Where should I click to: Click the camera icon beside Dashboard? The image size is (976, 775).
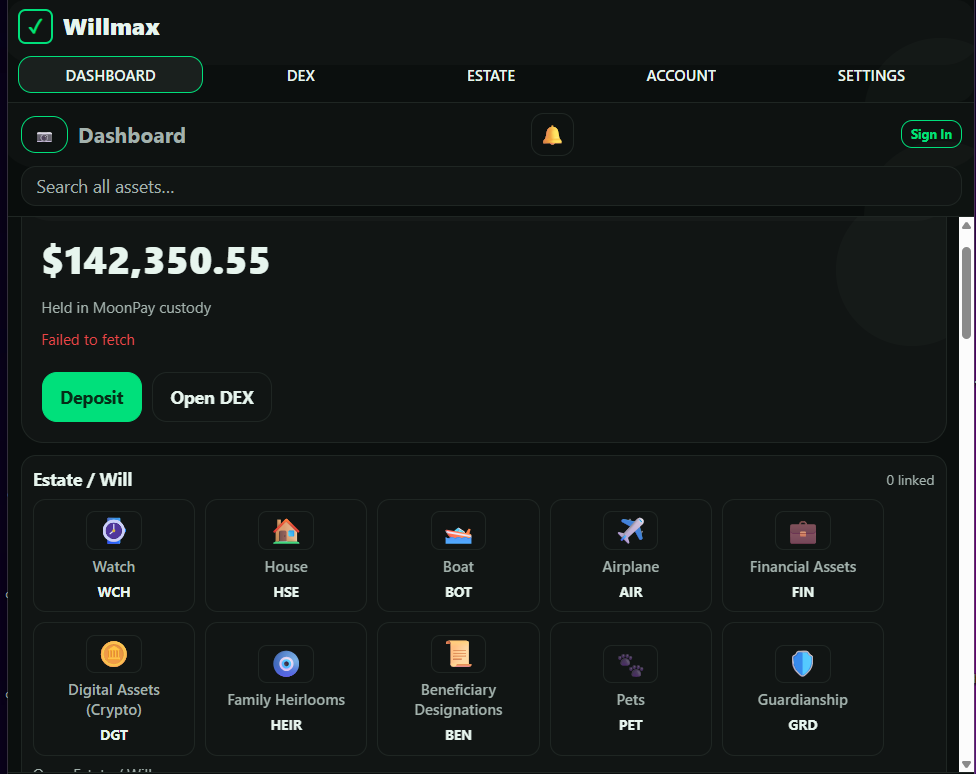tap(44, 135)
